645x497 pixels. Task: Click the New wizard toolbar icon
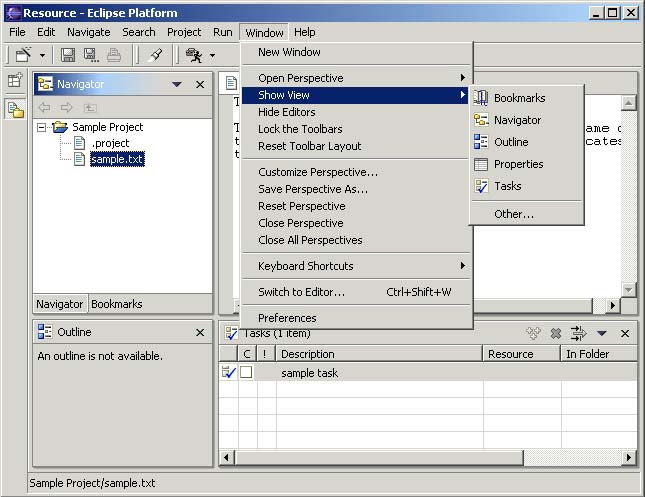(x=23, y=55)
